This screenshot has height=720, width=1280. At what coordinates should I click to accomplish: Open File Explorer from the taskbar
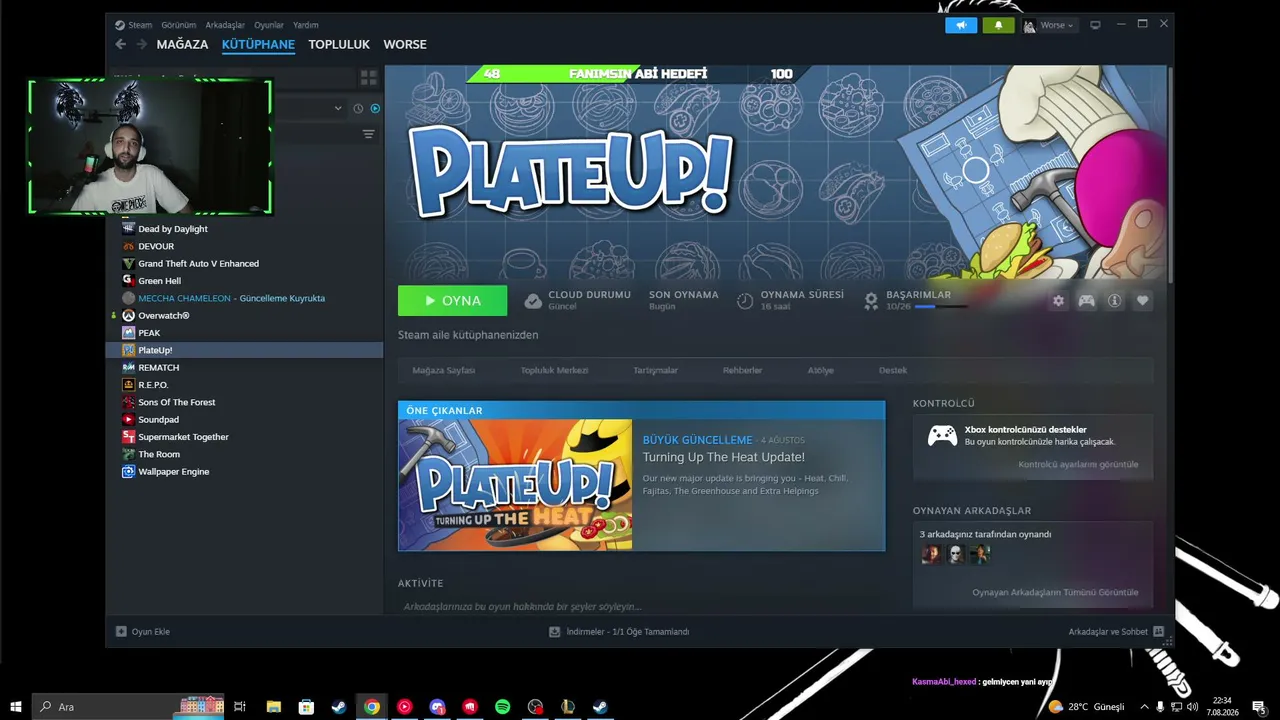[x=274, y=707]
